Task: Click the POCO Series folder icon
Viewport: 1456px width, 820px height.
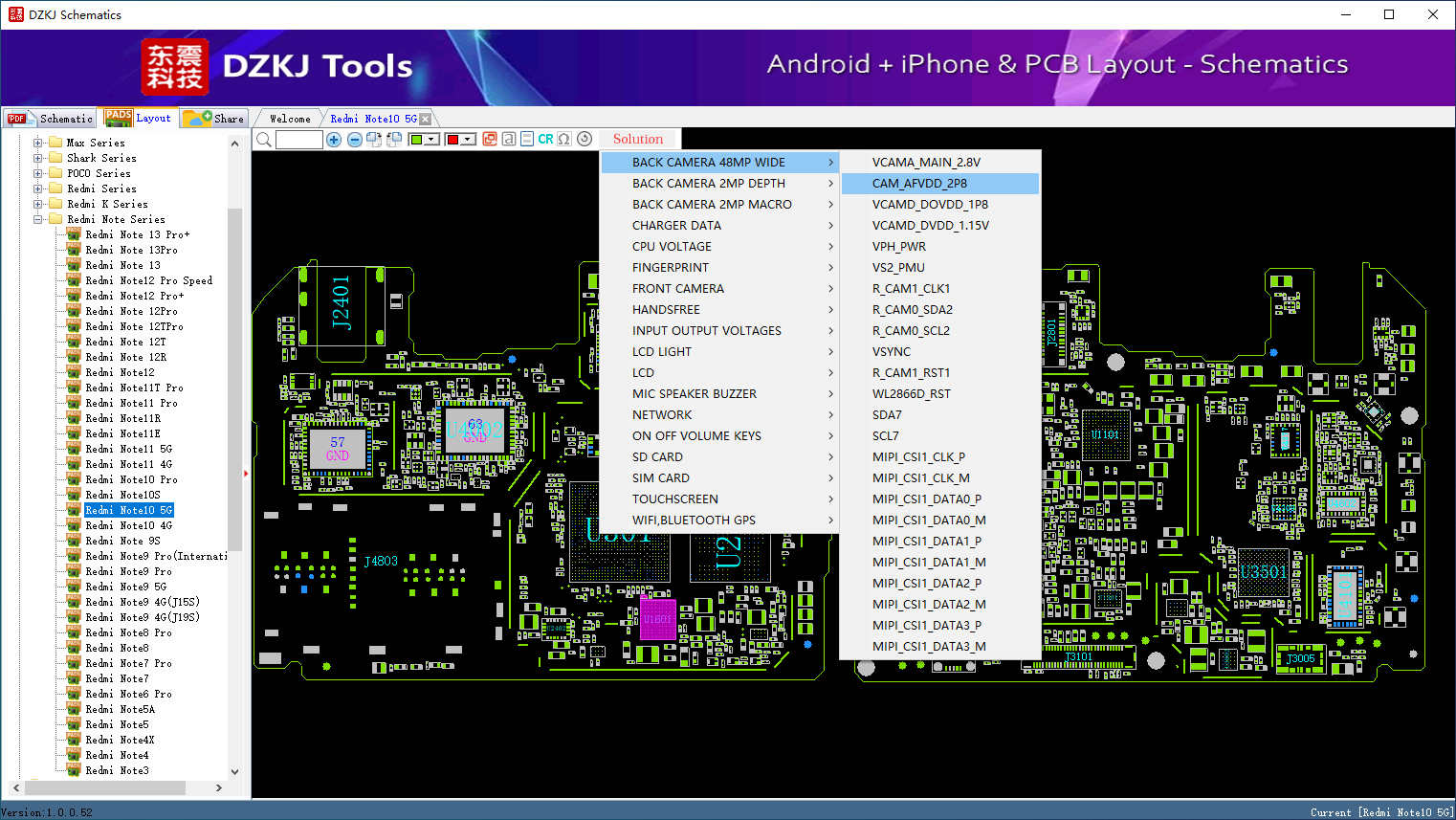Action: coord(55,173)
